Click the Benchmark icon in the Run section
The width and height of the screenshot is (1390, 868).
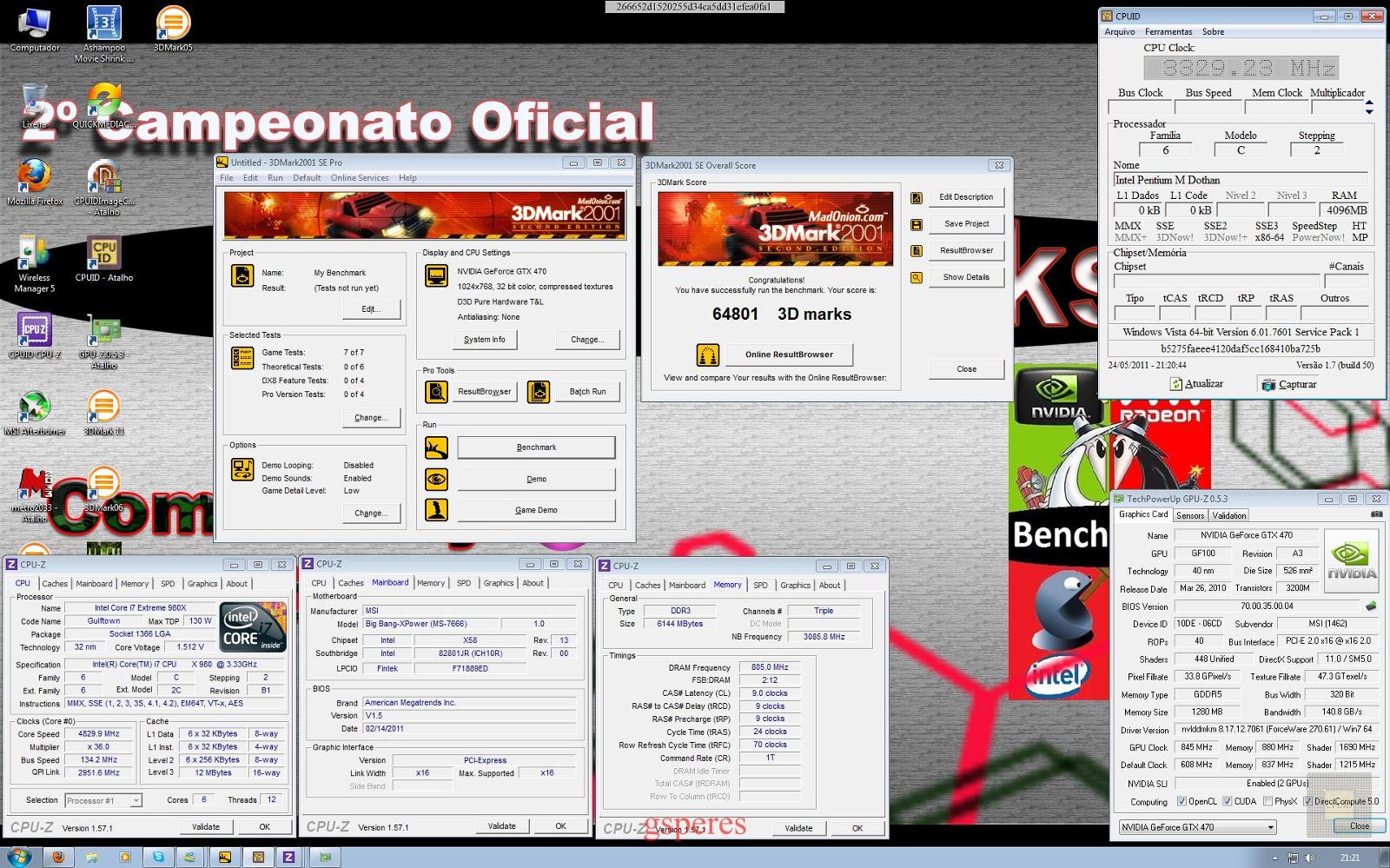(x=436, y=447)
